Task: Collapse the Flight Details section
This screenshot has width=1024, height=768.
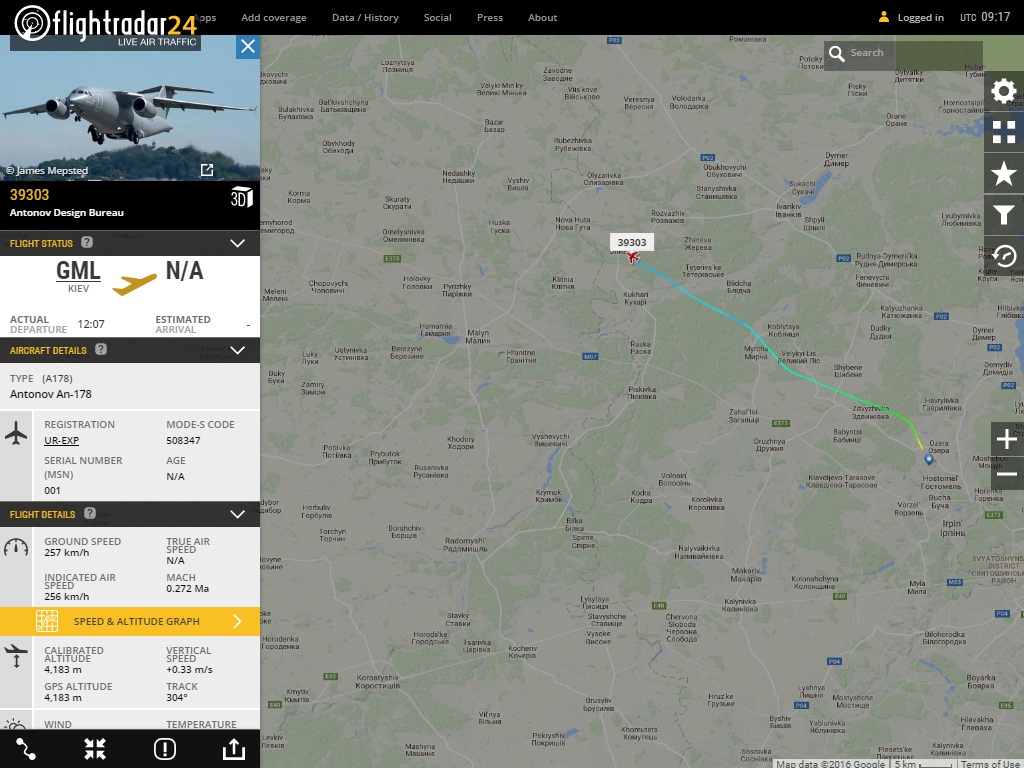Action: pyautogui.click(x=238, y=514)
